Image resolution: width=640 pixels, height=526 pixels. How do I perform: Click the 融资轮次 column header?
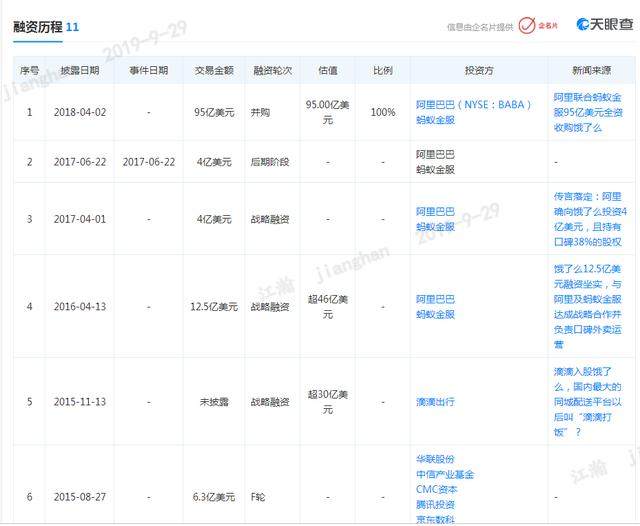click(x=273, y=70)
